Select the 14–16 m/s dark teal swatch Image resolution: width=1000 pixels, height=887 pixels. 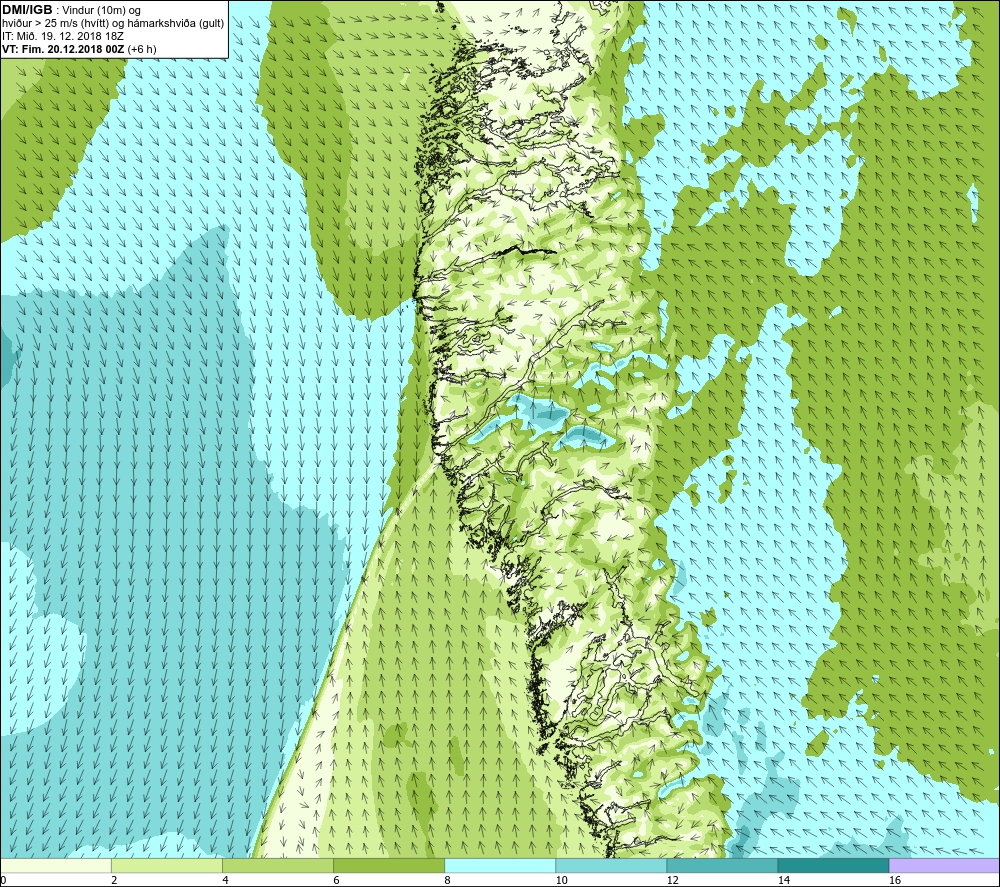pos(833,865)
